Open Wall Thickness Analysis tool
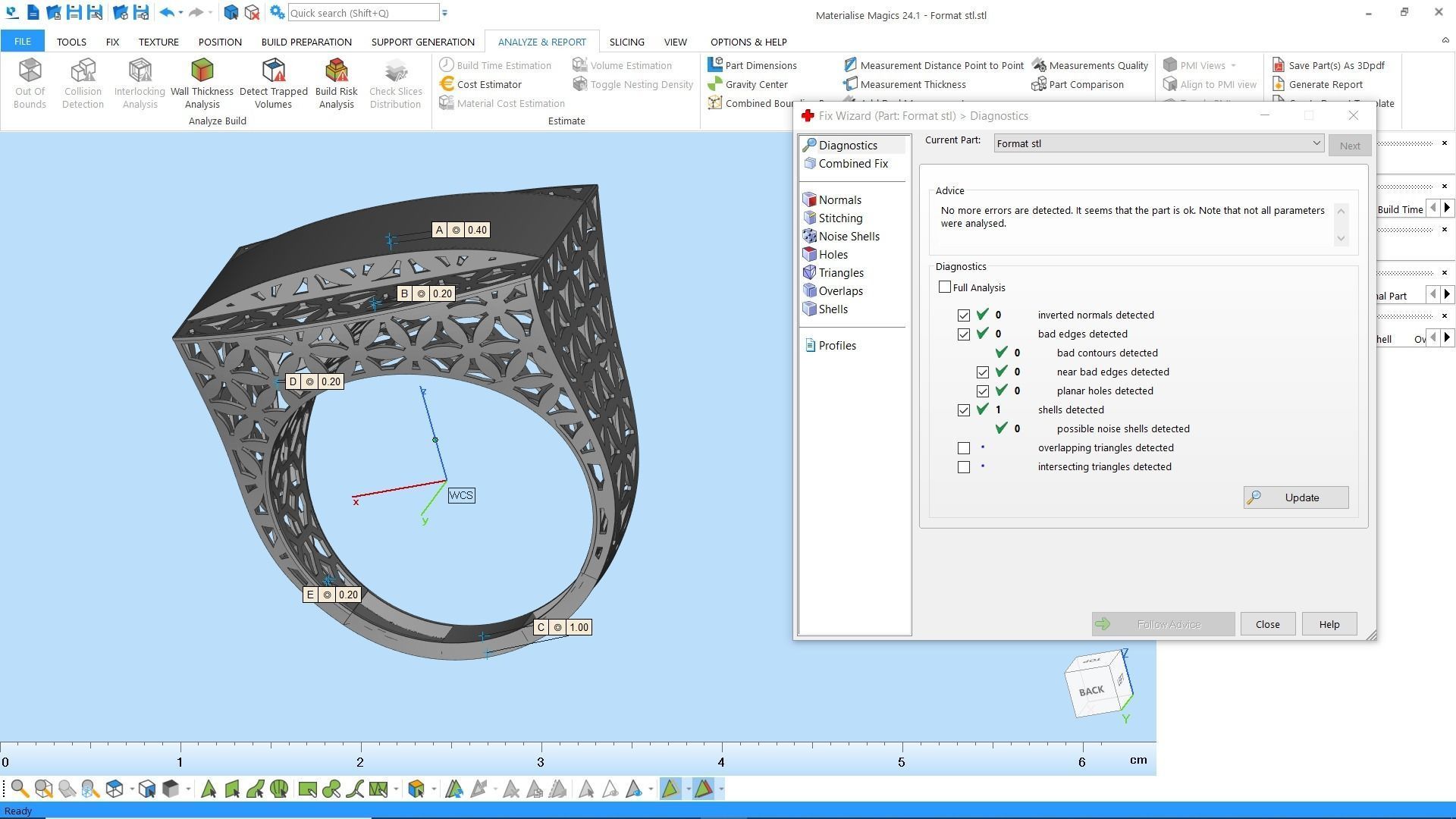 [202, 83]
